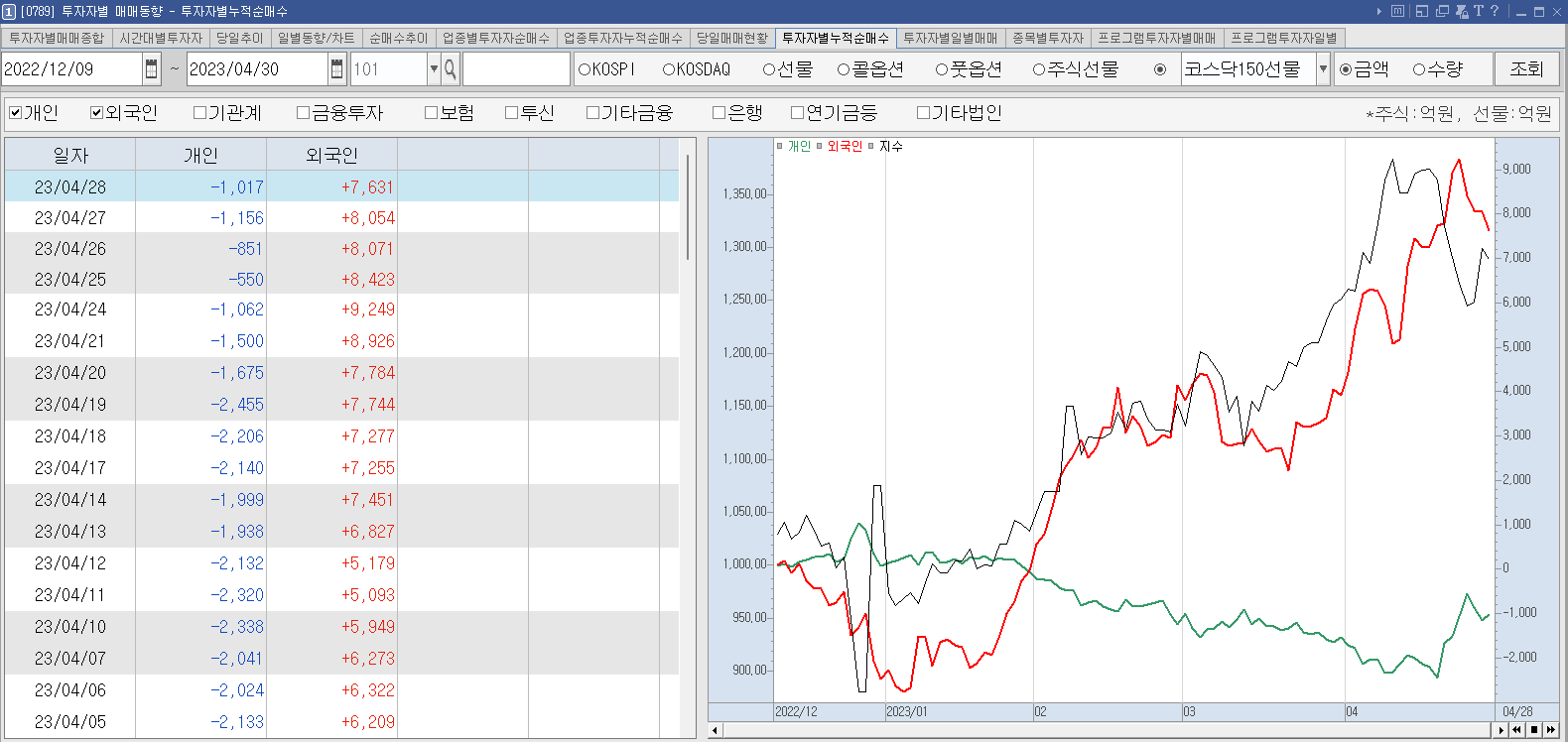Open the 당일매매현황 tab
Screen dimensions: 1568x742
coord(731,38)
